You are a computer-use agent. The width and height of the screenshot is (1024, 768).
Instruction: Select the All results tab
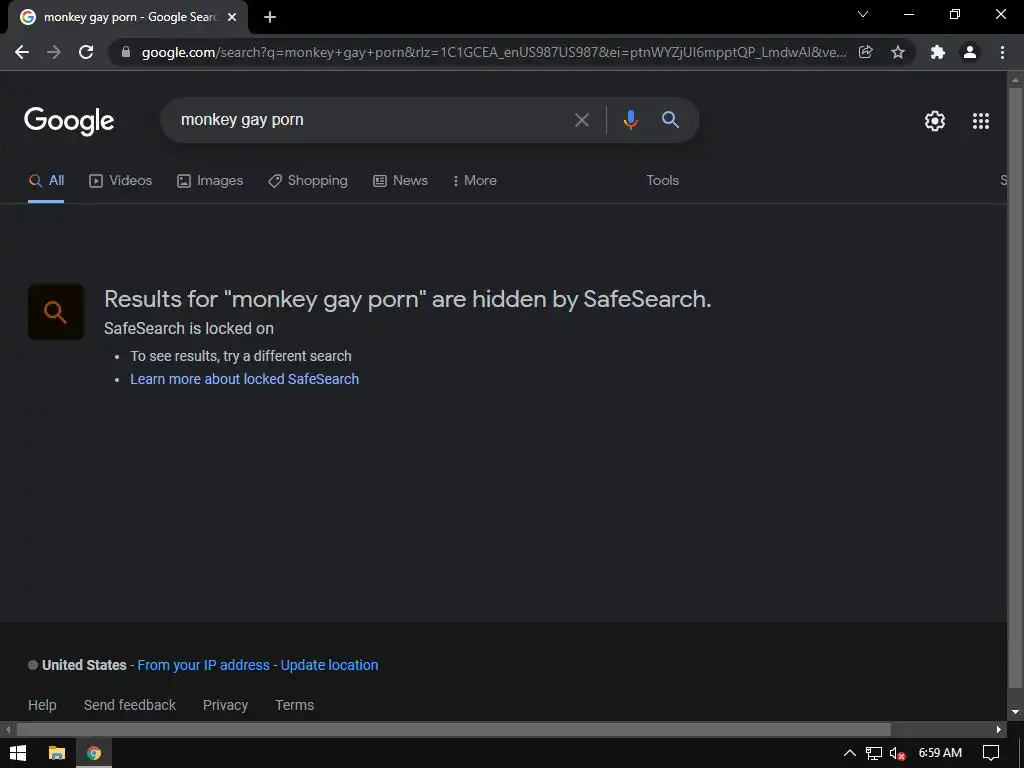[x=46, y=181]
